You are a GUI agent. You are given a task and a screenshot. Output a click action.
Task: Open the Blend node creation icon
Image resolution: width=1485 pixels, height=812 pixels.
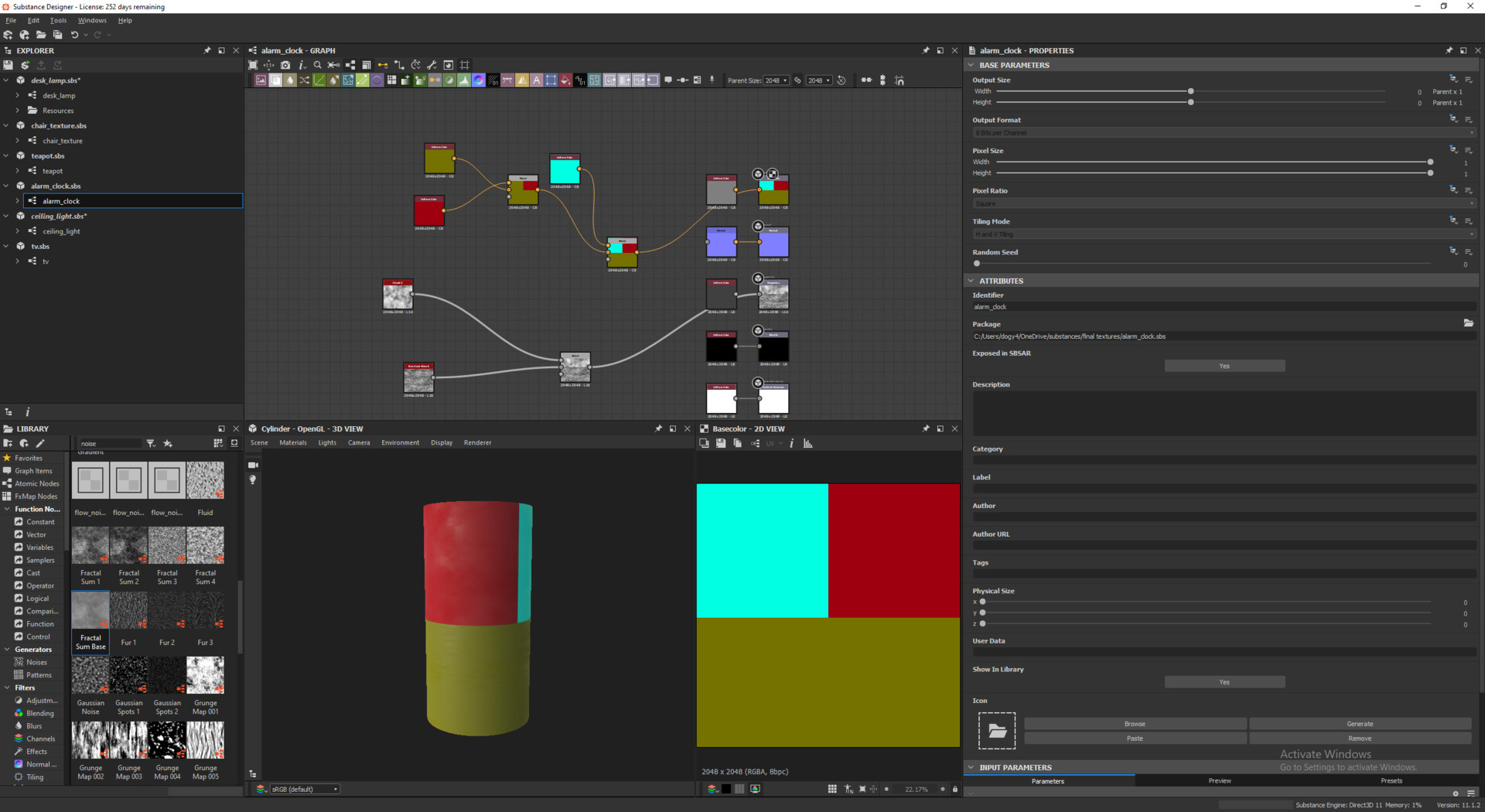[275, 80]
